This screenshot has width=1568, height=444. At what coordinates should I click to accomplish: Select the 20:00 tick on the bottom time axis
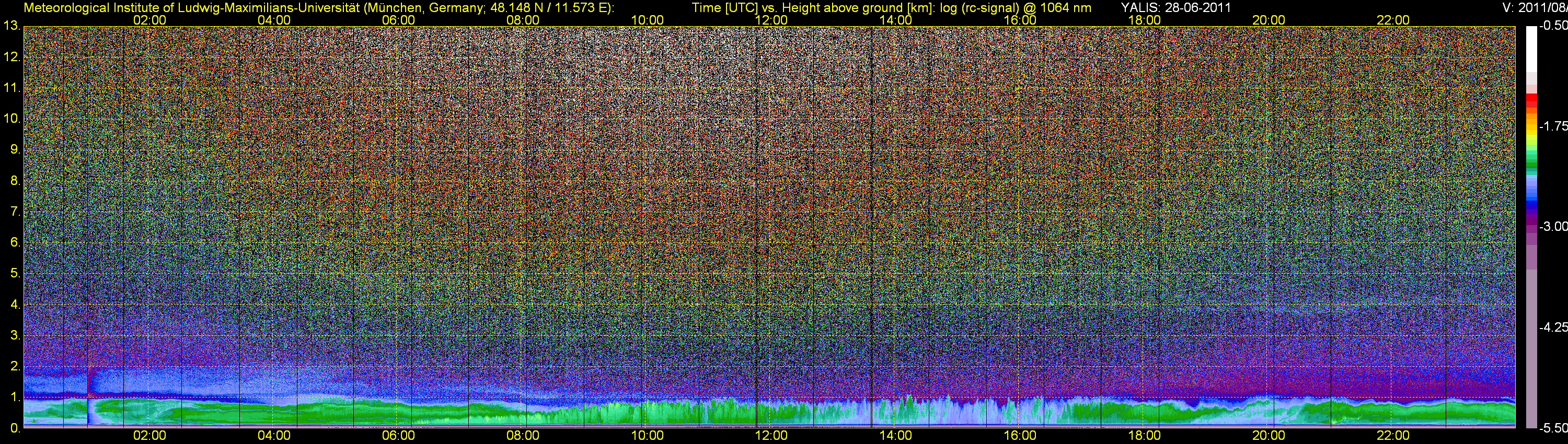(1269, 436)
